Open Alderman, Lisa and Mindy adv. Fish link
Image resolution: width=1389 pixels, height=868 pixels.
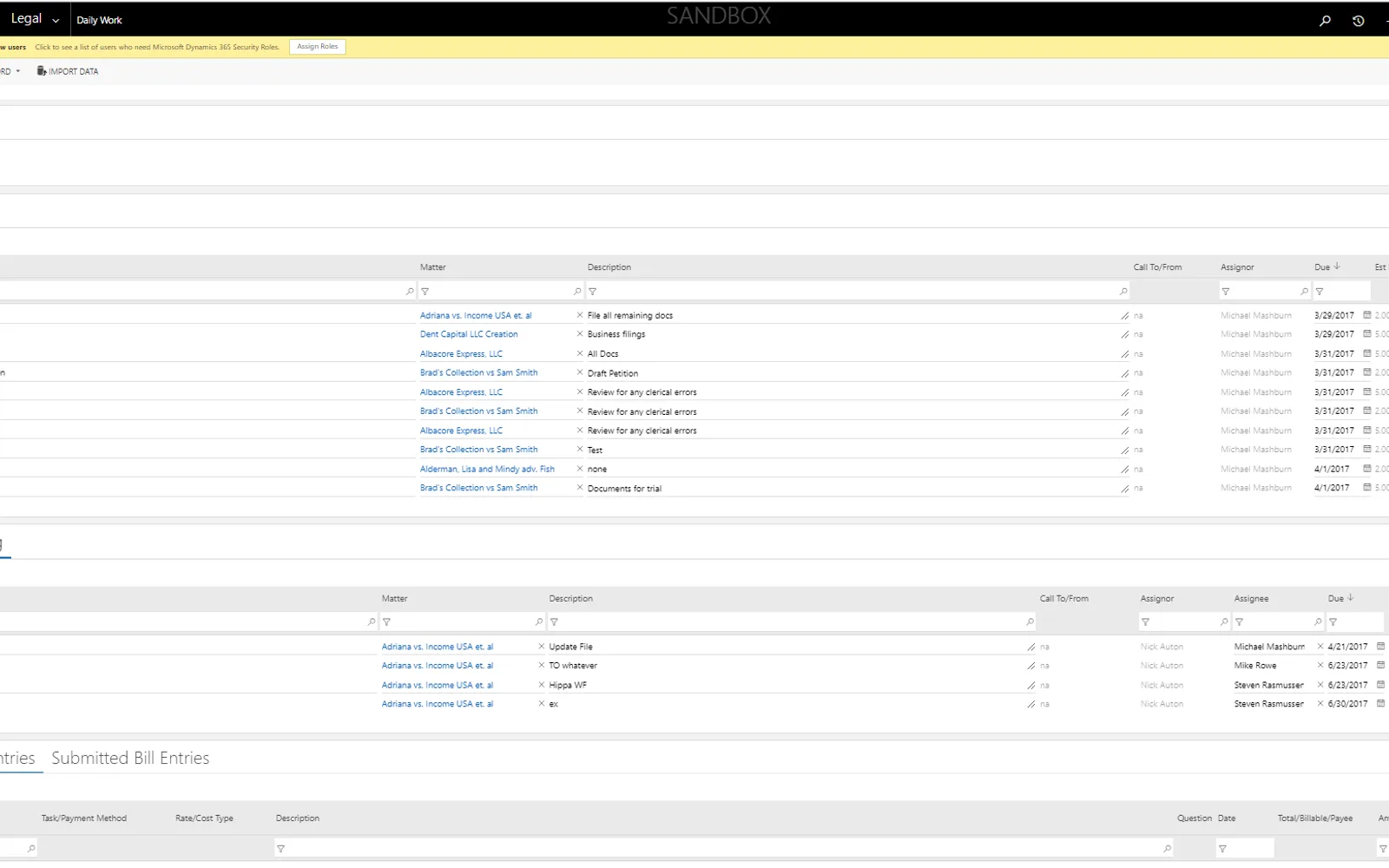point(487,469)
